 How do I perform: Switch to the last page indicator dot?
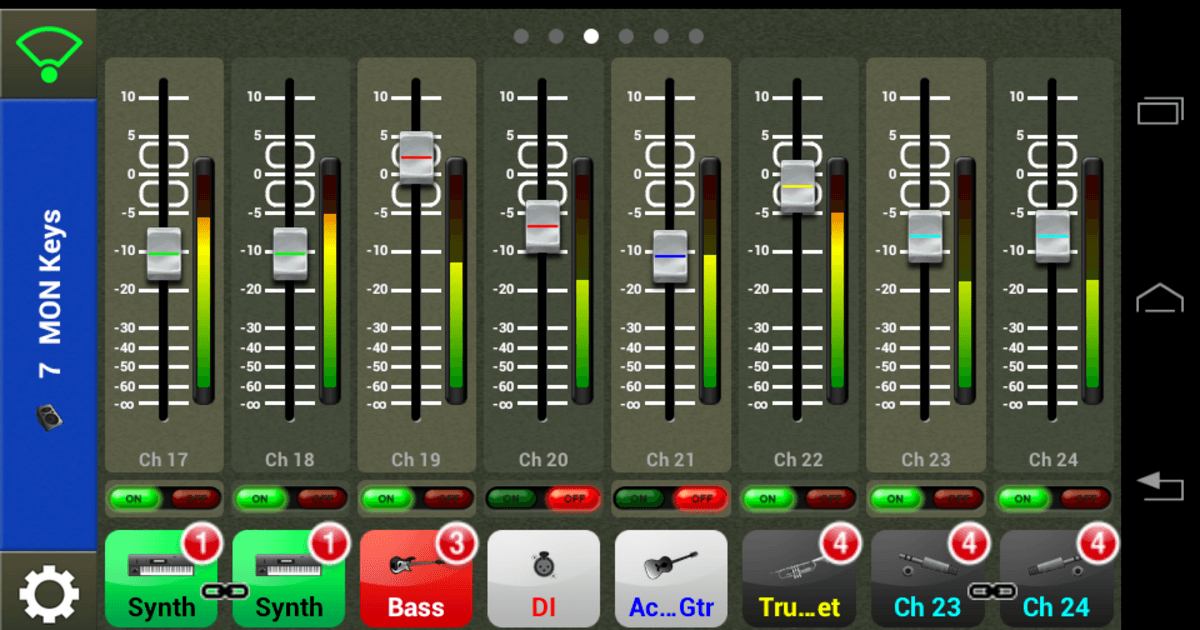[696, 36]
